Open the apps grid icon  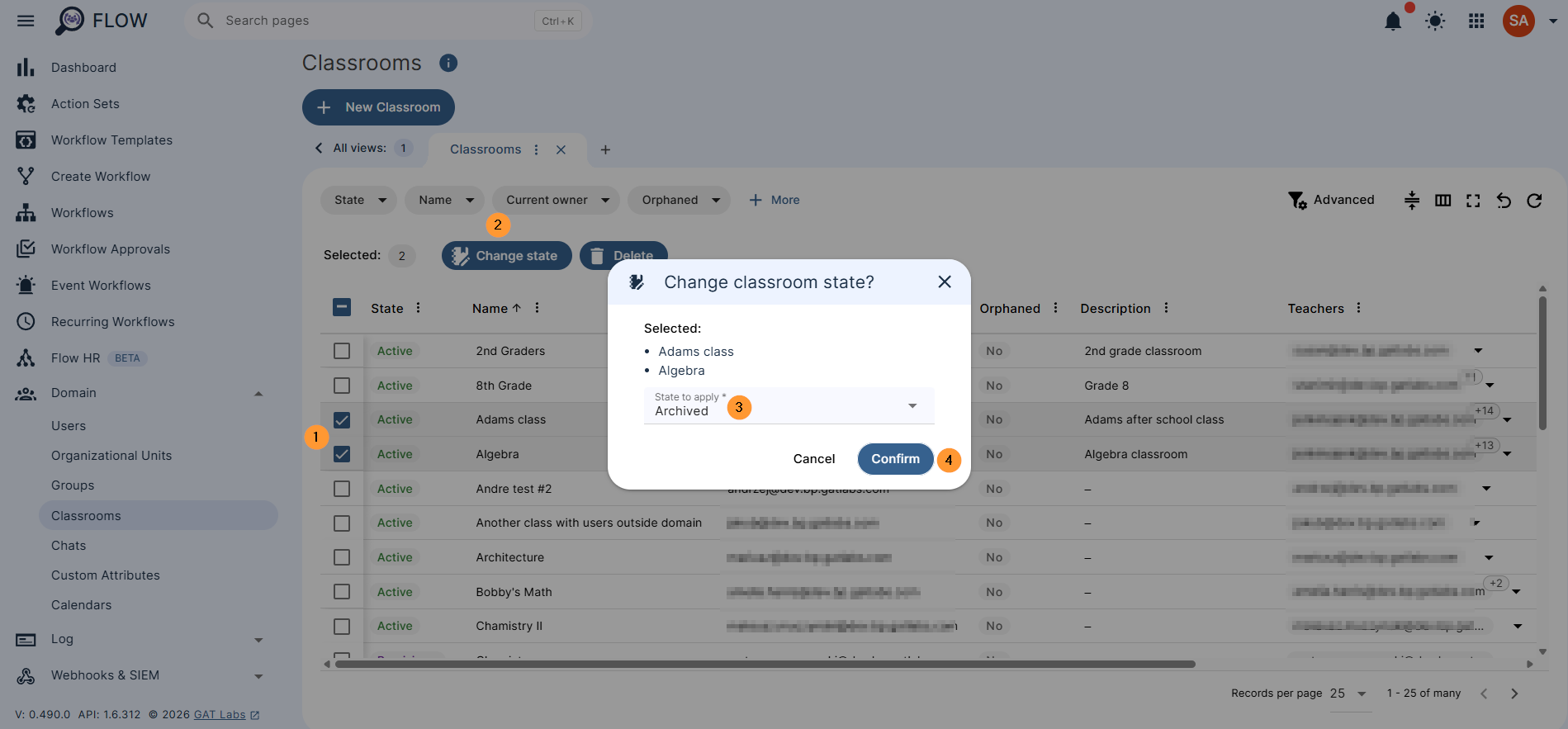tap(1476, 21)
